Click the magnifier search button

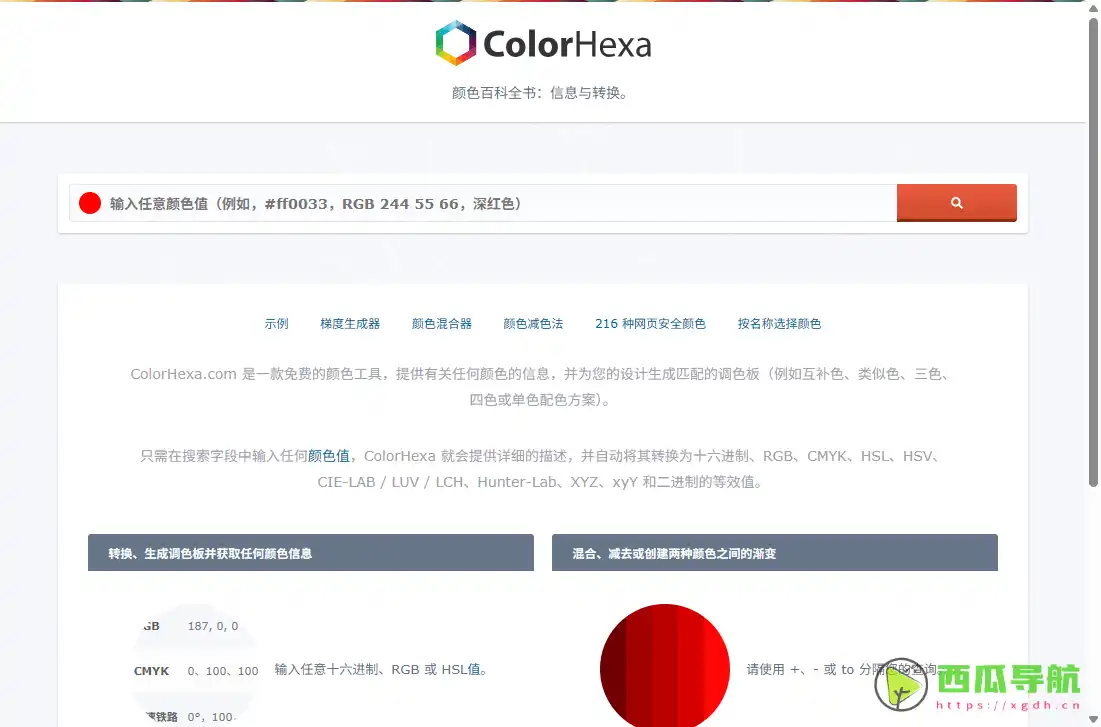(956, 202)
